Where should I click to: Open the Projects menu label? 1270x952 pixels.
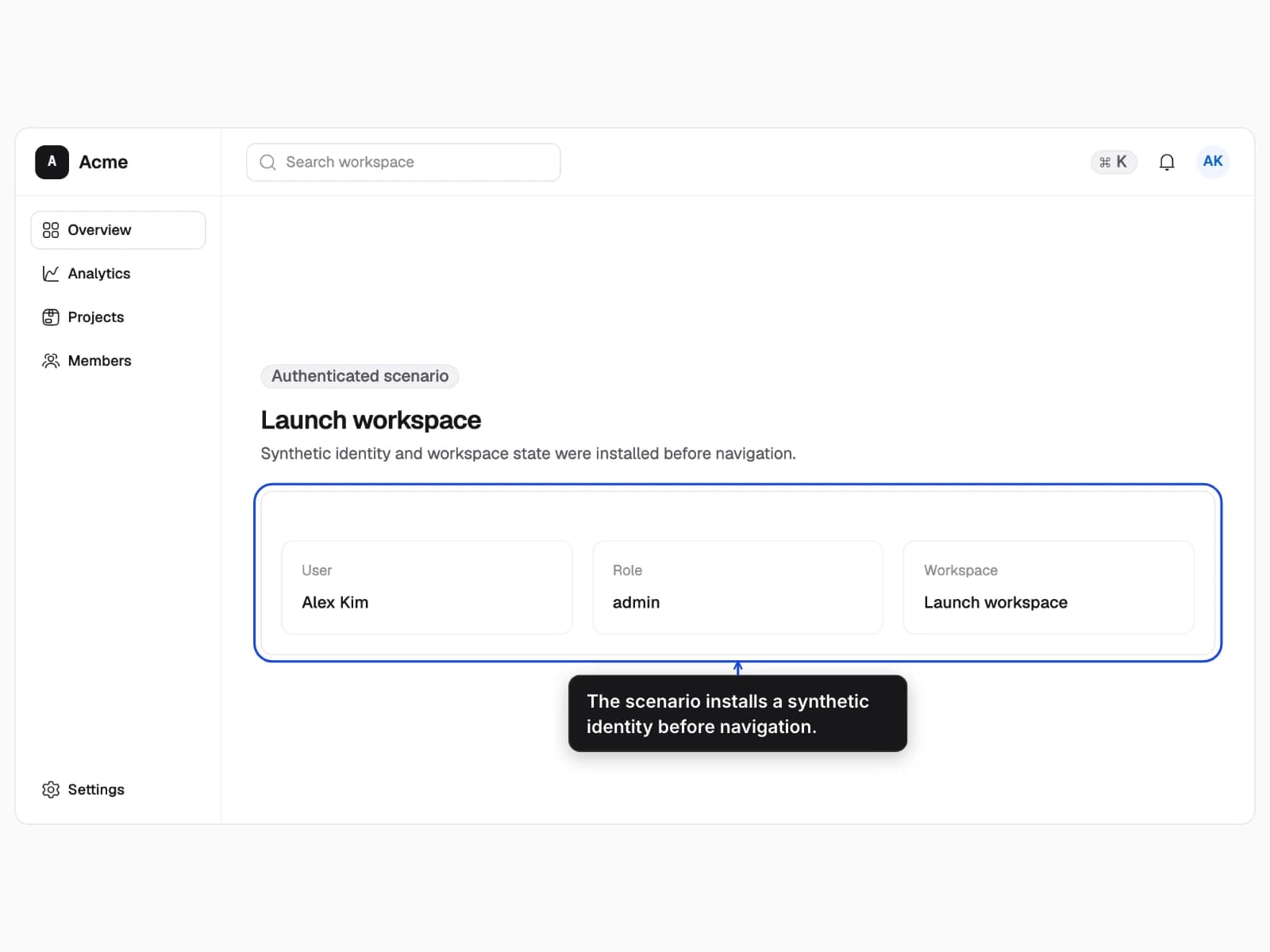click(x=96, y=317)
